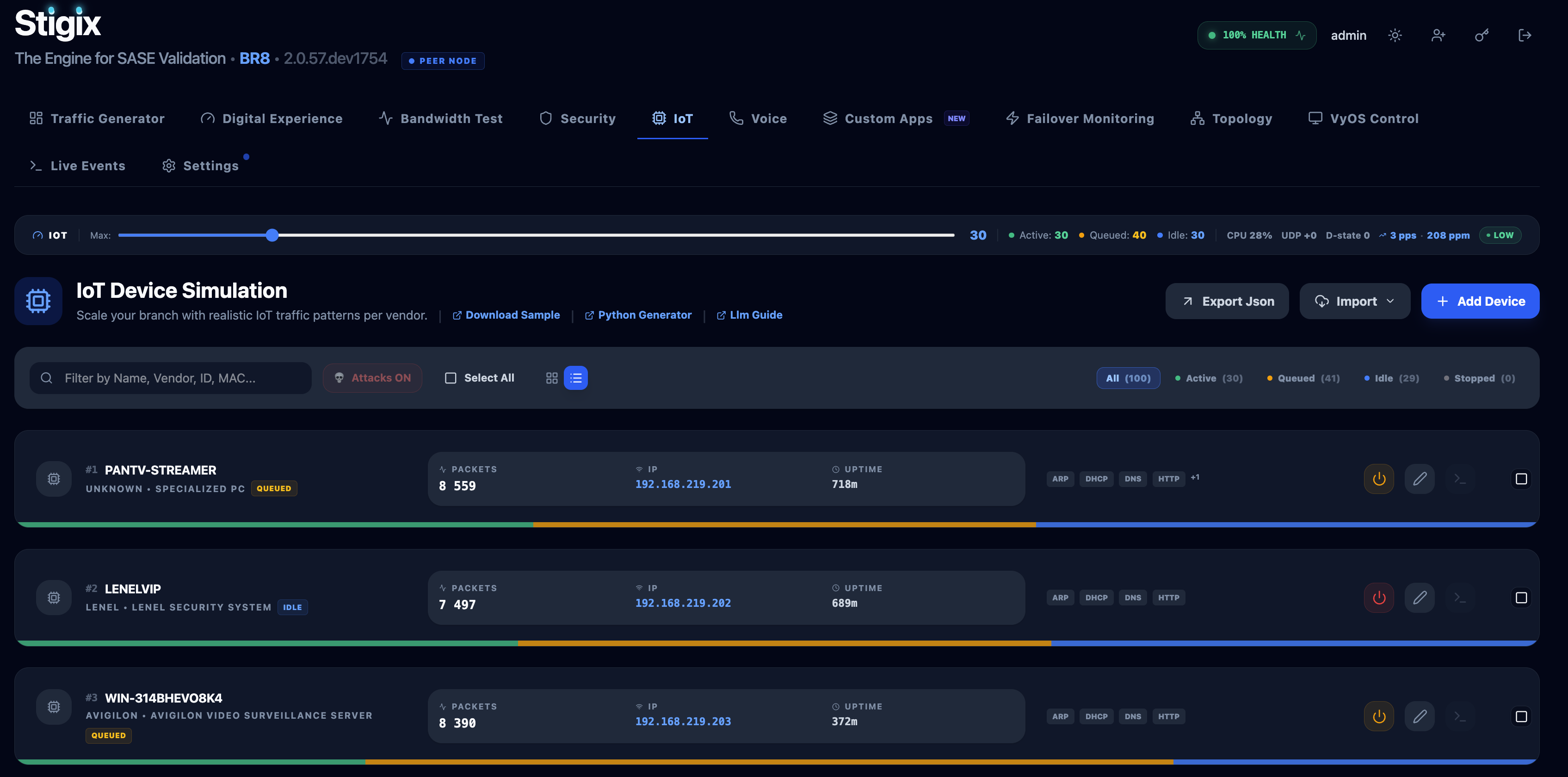Show the +1 extra protocols on PANTV-STREAMER
1568x777 pixels.
coord(1195,477)
